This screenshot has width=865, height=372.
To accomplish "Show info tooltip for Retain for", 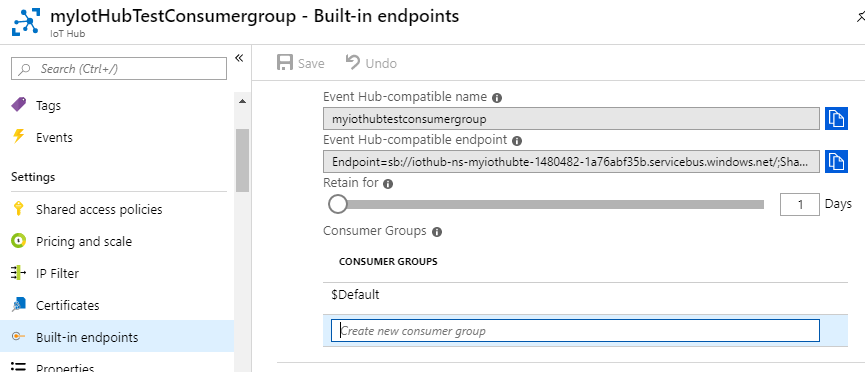I will 388,184.
